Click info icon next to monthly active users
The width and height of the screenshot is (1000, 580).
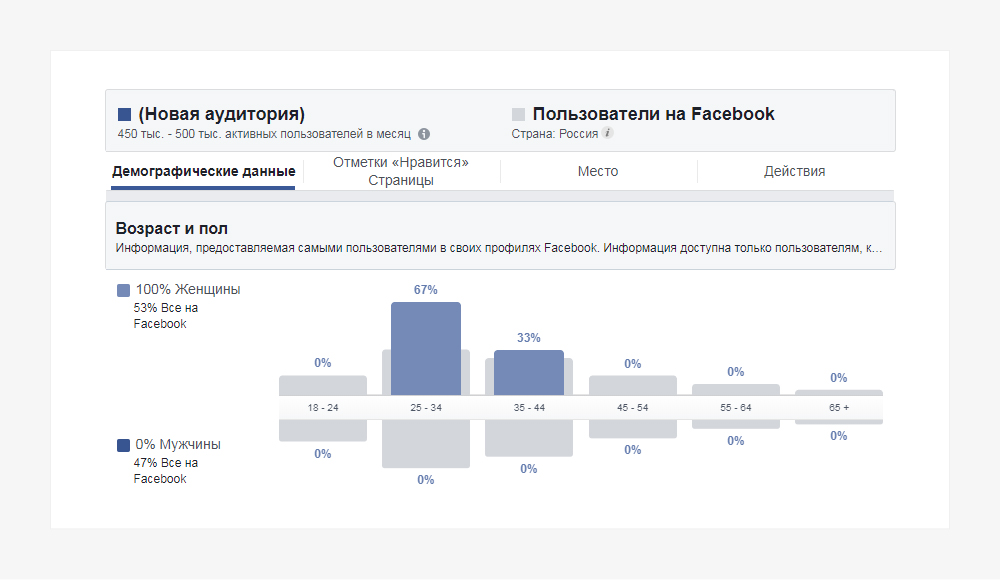[424, 134]
